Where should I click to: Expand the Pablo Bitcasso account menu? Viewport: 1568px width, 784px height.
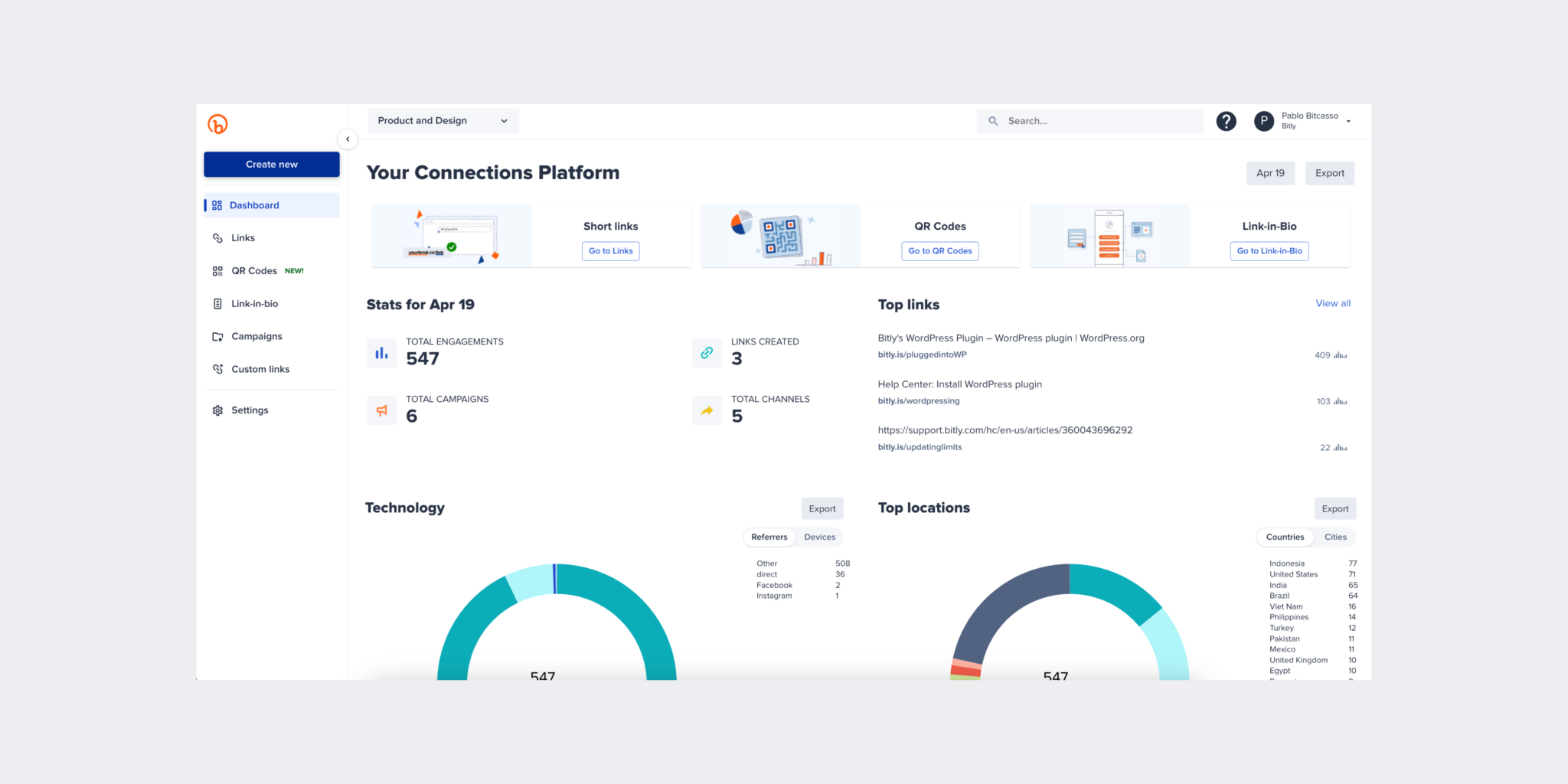tap(1310, 120)
